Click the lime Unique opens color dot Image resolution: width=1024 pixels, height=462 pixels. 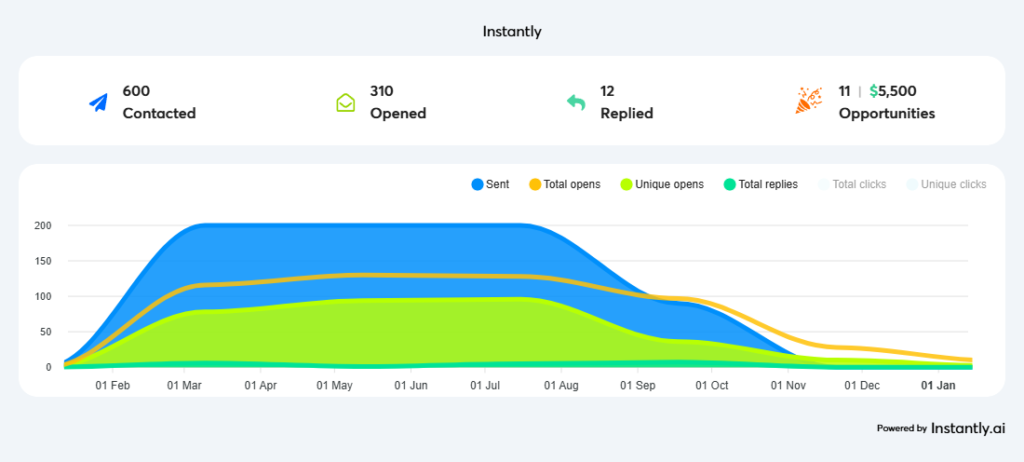pos(626,185)
